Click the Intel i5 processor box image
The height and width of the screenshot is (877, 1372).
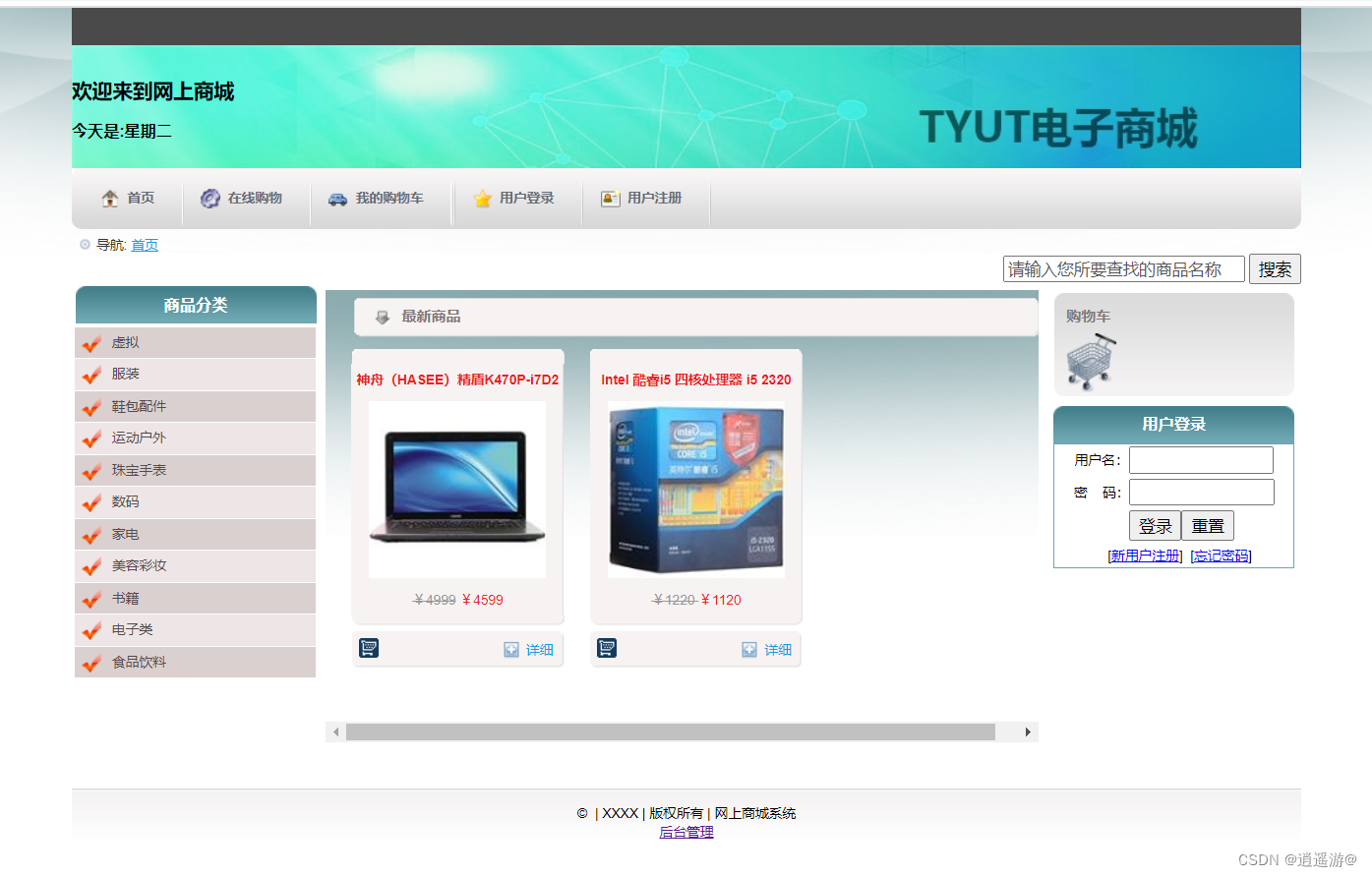point(696,489)
